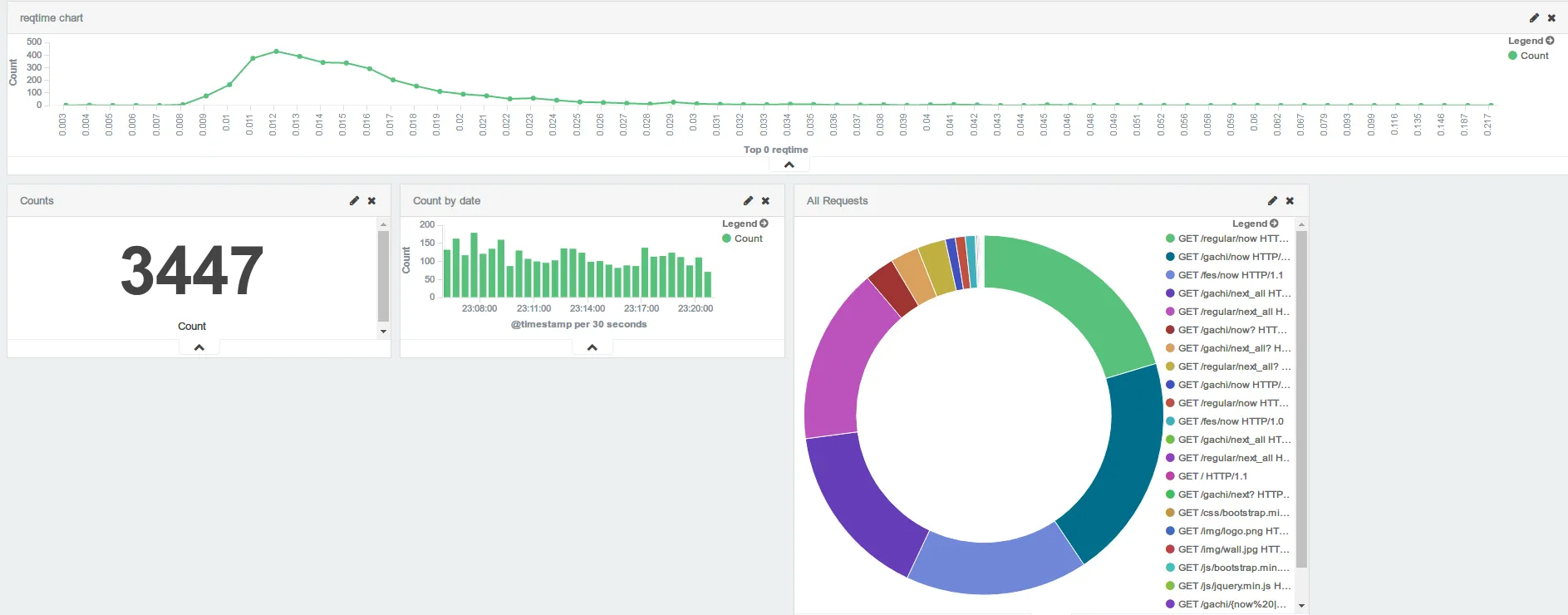
Task: Collapse the reqtime chart with bottom chevron
Action: (x=789, y=165)
